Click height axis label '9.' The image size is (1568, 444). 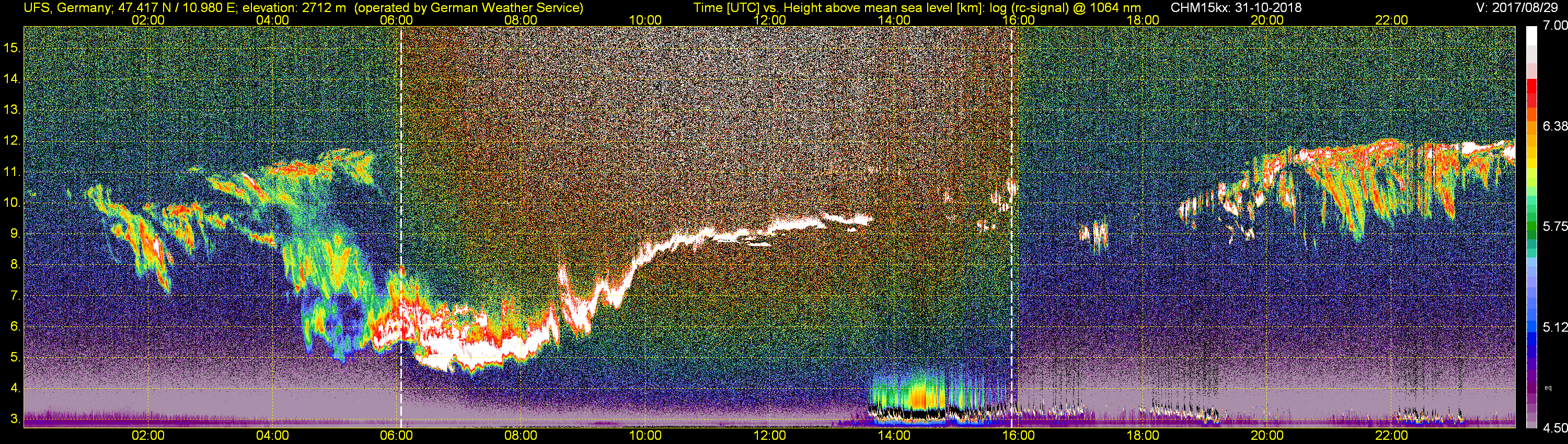[x=16, y=233]
